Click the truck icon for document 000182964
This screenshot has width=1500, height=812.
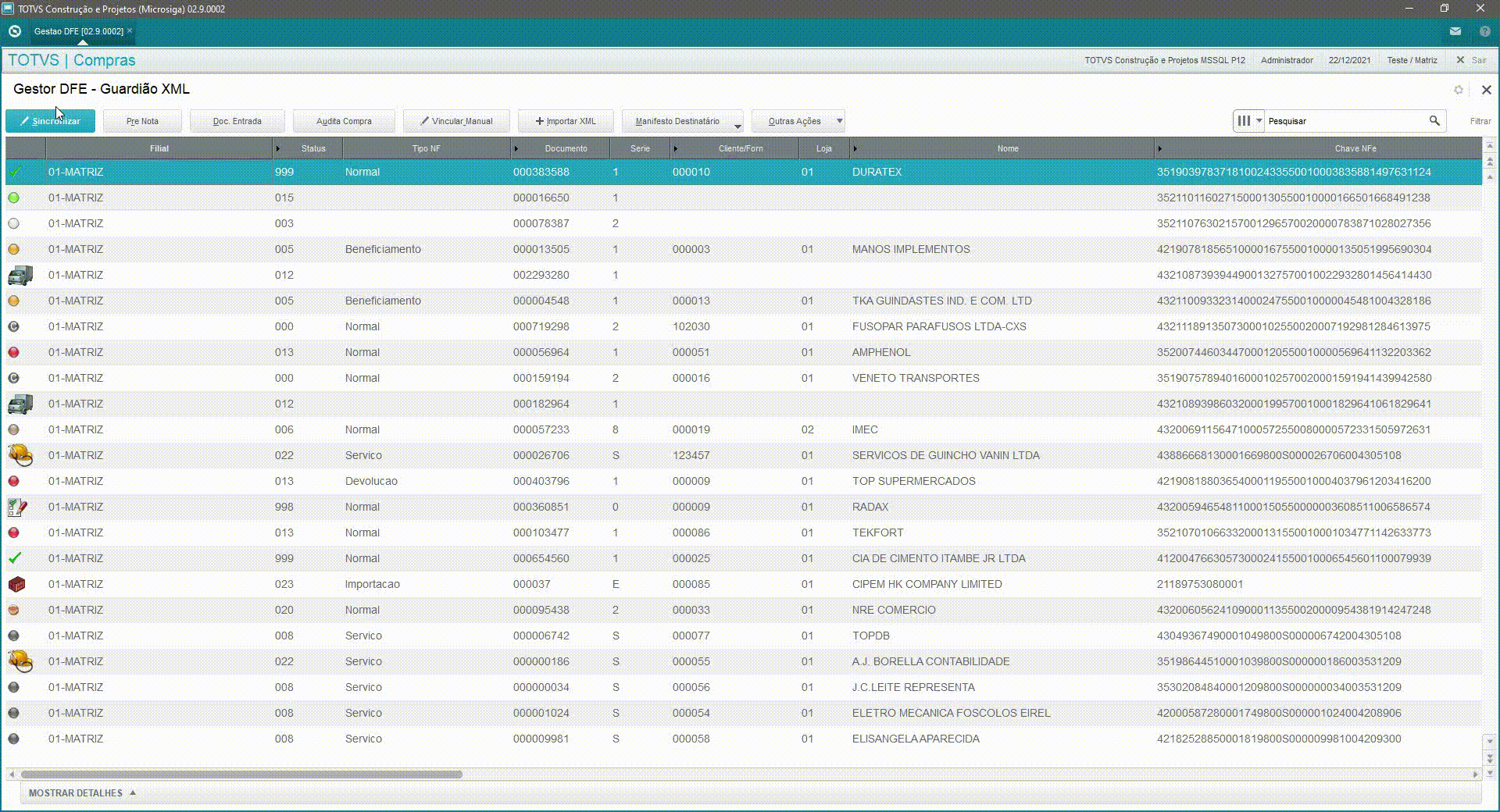pyautogui.click(x=20, y=404)
